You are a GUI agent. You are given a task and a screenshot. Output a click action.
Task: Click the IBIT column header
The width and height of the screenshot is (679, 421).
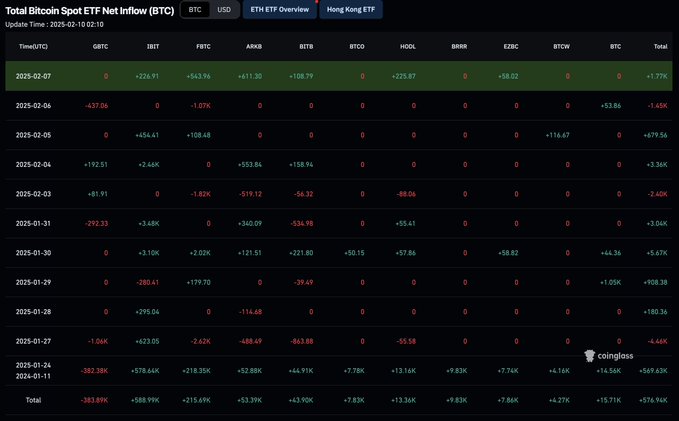pyautogui.click(x=153, y=47)
